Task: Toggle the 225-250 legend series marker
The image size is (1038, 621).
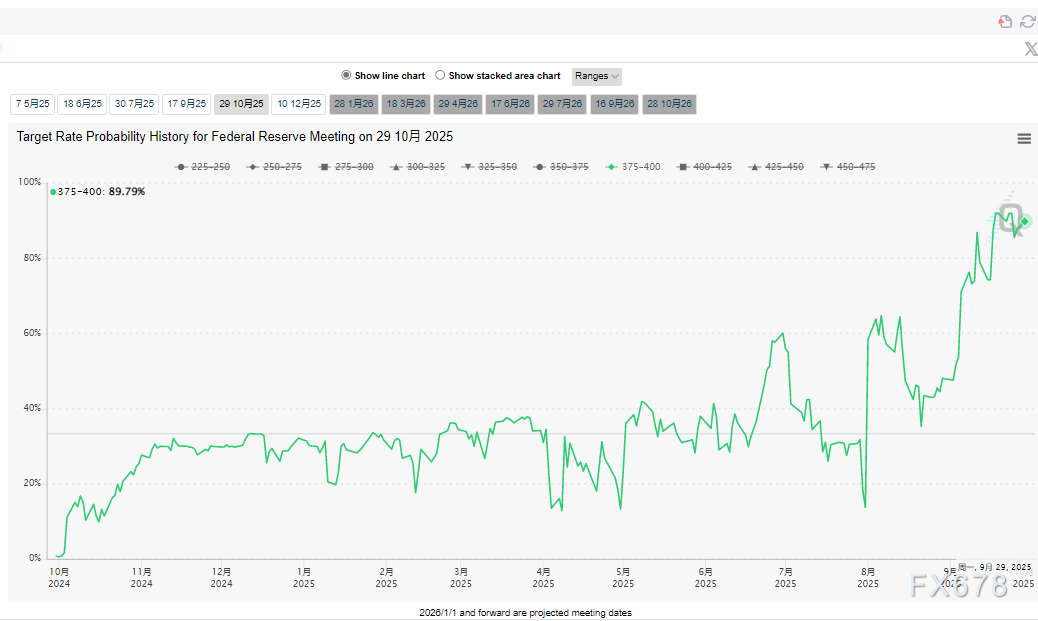Action: pos(181,167)
